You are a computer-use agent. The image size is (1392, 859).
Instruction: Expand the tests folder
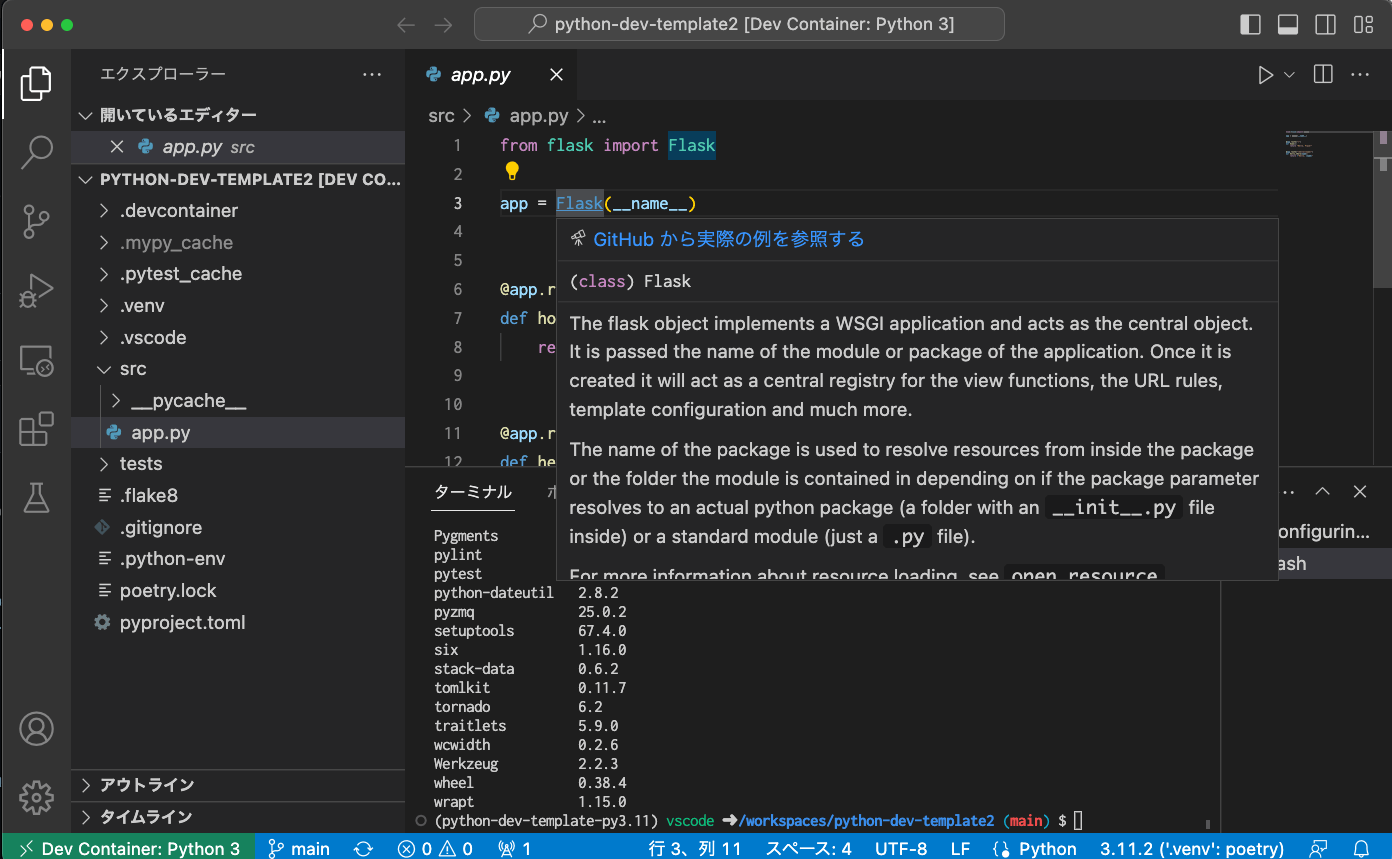coord(238,464)
